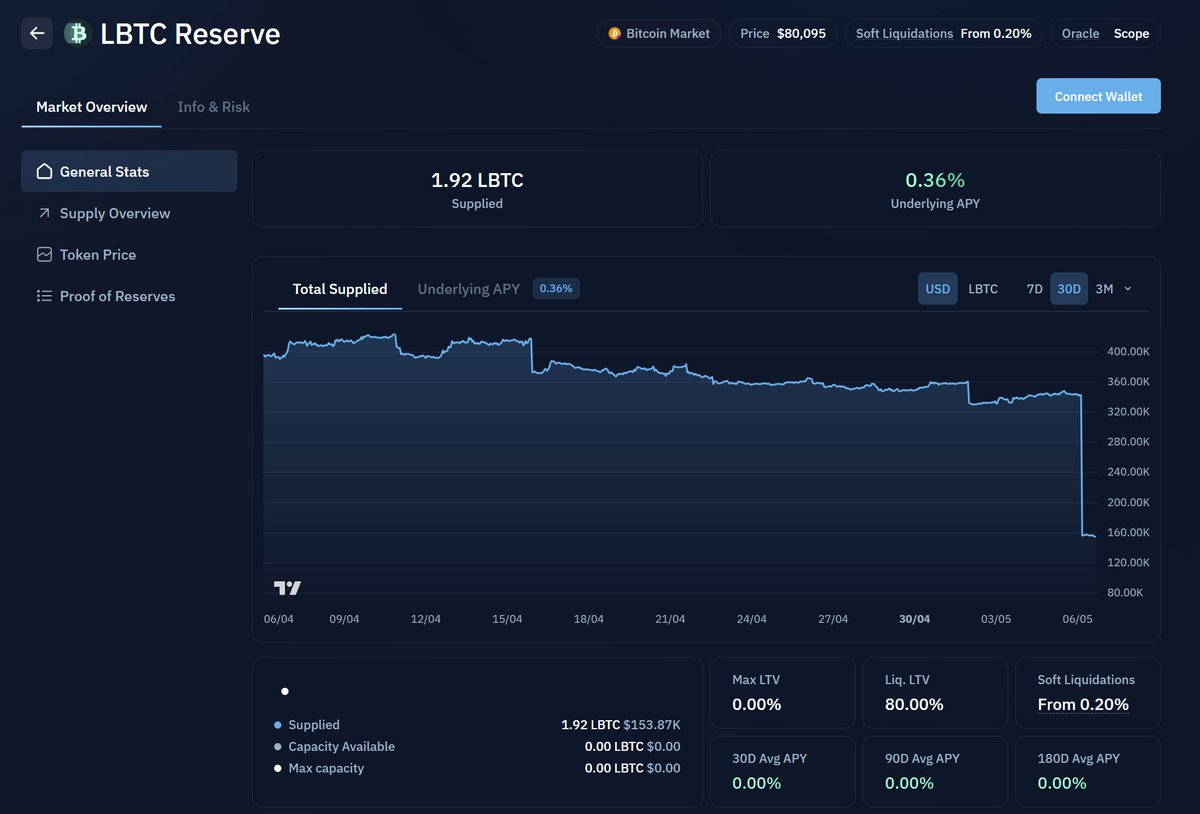Viewport: 1200px width, 814px height.
Task: Click the 180D Avg APY card
Action: click(1088, 771)
